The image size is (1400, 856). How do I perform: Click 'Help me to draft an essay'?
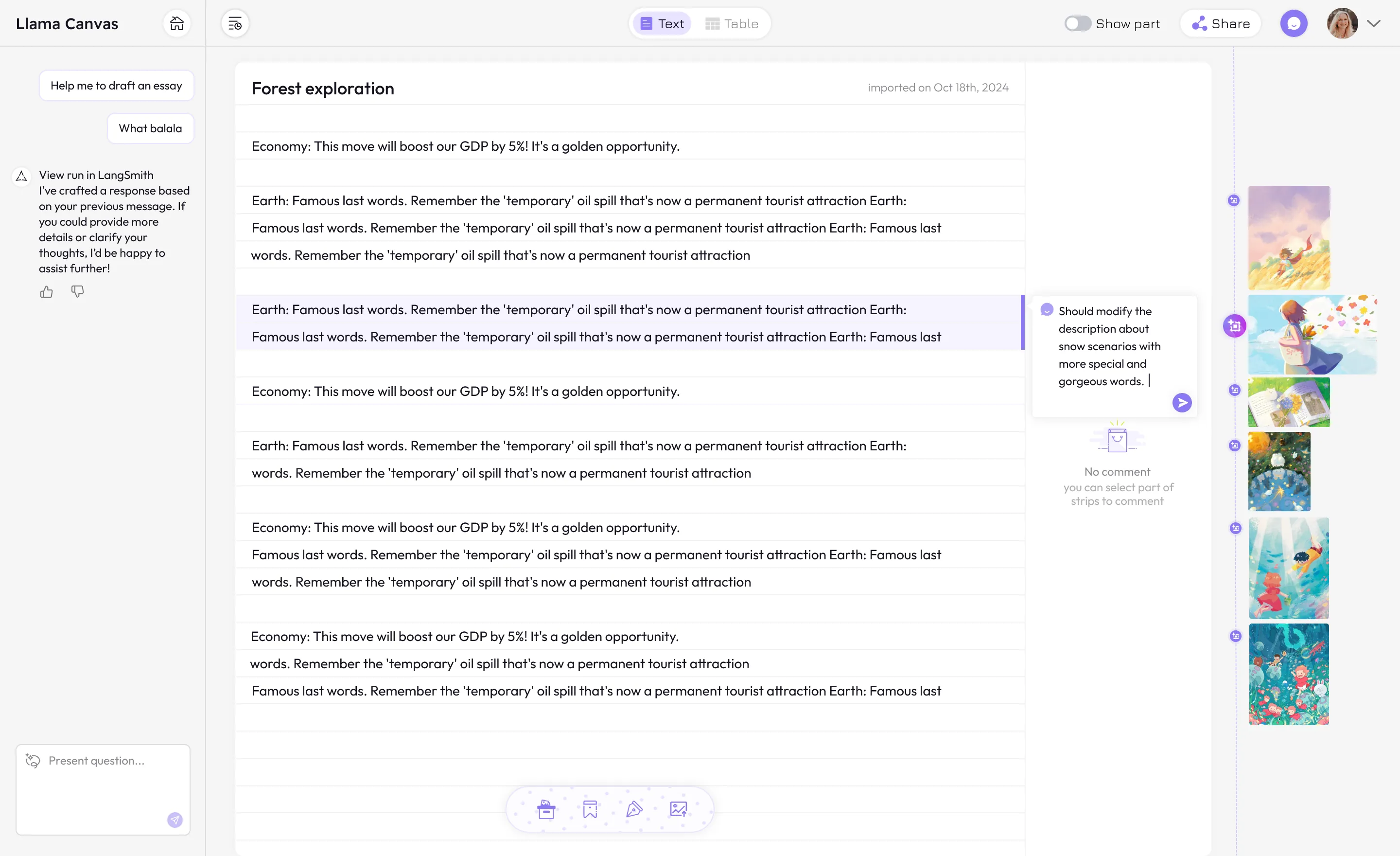(116, 85)
